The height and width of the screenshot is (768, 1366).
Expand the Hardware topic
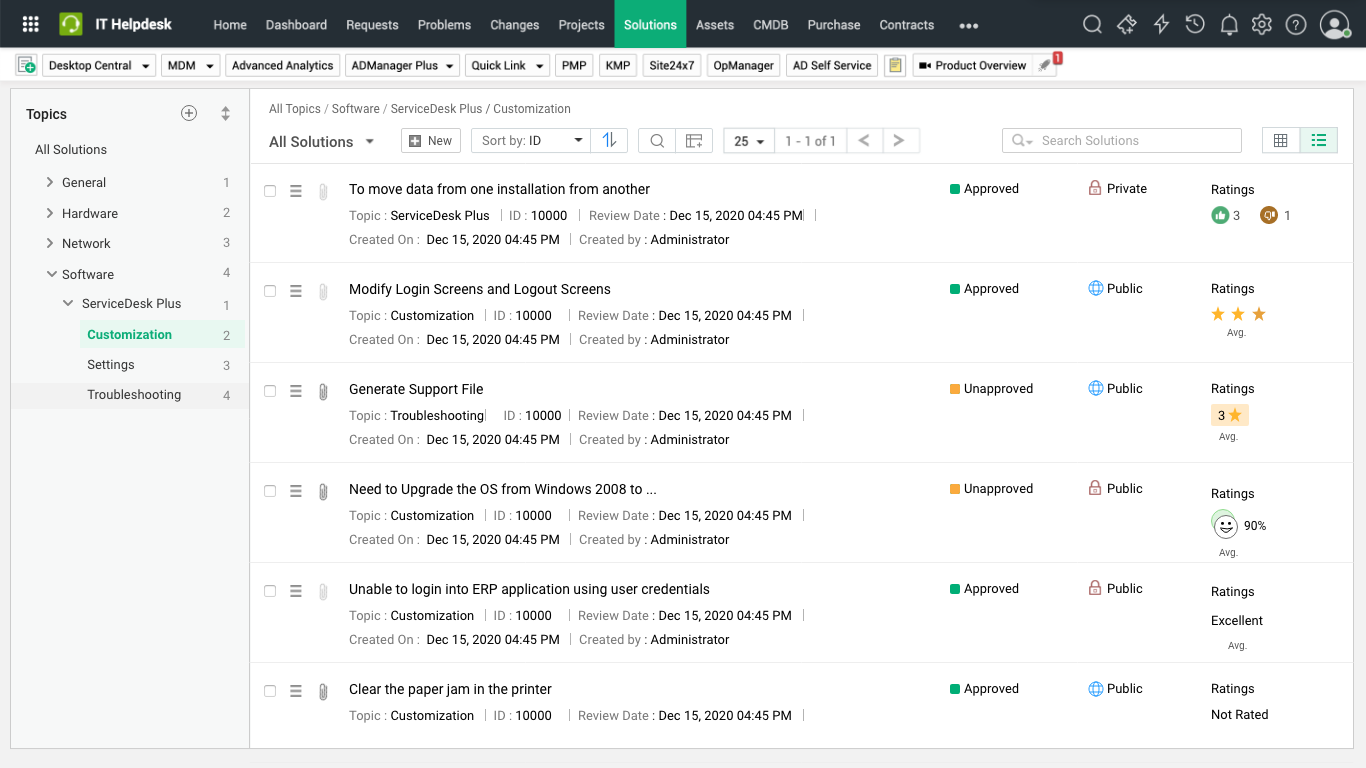click(x=50, y=213)
